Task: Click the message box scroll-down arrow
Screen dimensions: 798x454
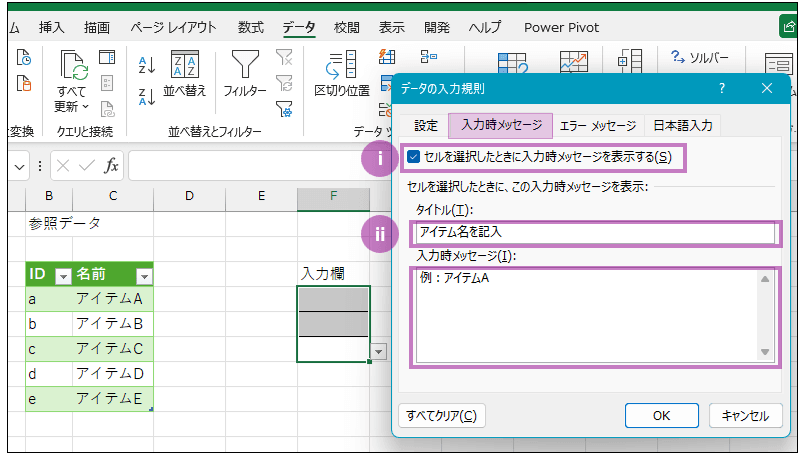Action: [x=765, y=352]
